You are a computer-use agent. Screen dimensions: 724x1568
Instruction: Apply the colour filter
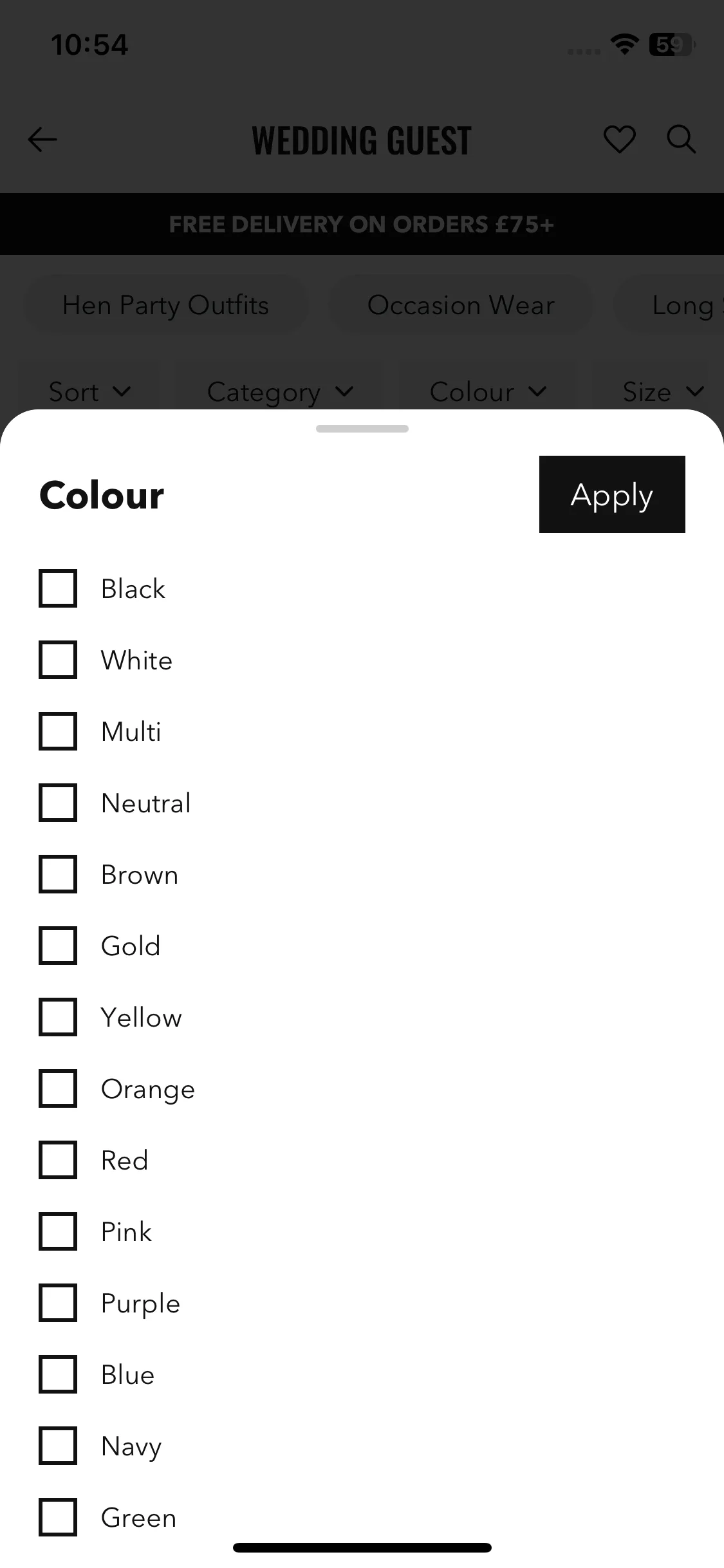[612, 494]
